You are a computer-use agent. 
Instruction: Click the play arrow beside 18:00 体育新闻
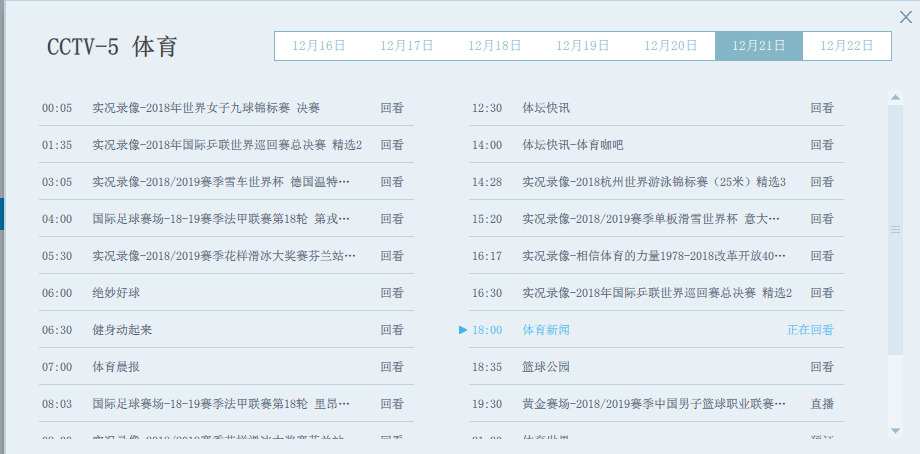pyautogui.click(x=463, y=330)
